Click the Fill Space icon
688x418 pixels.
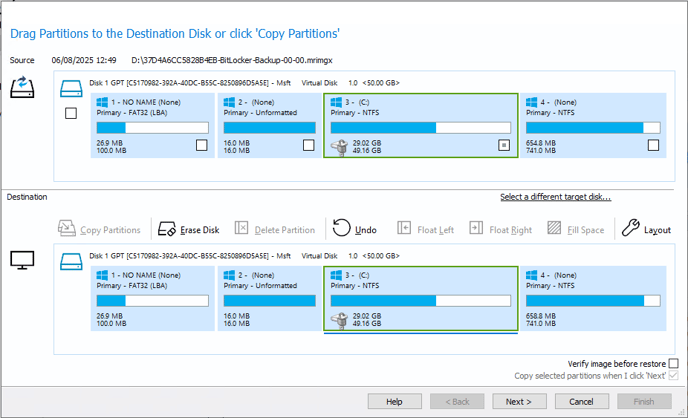point(554,228)
